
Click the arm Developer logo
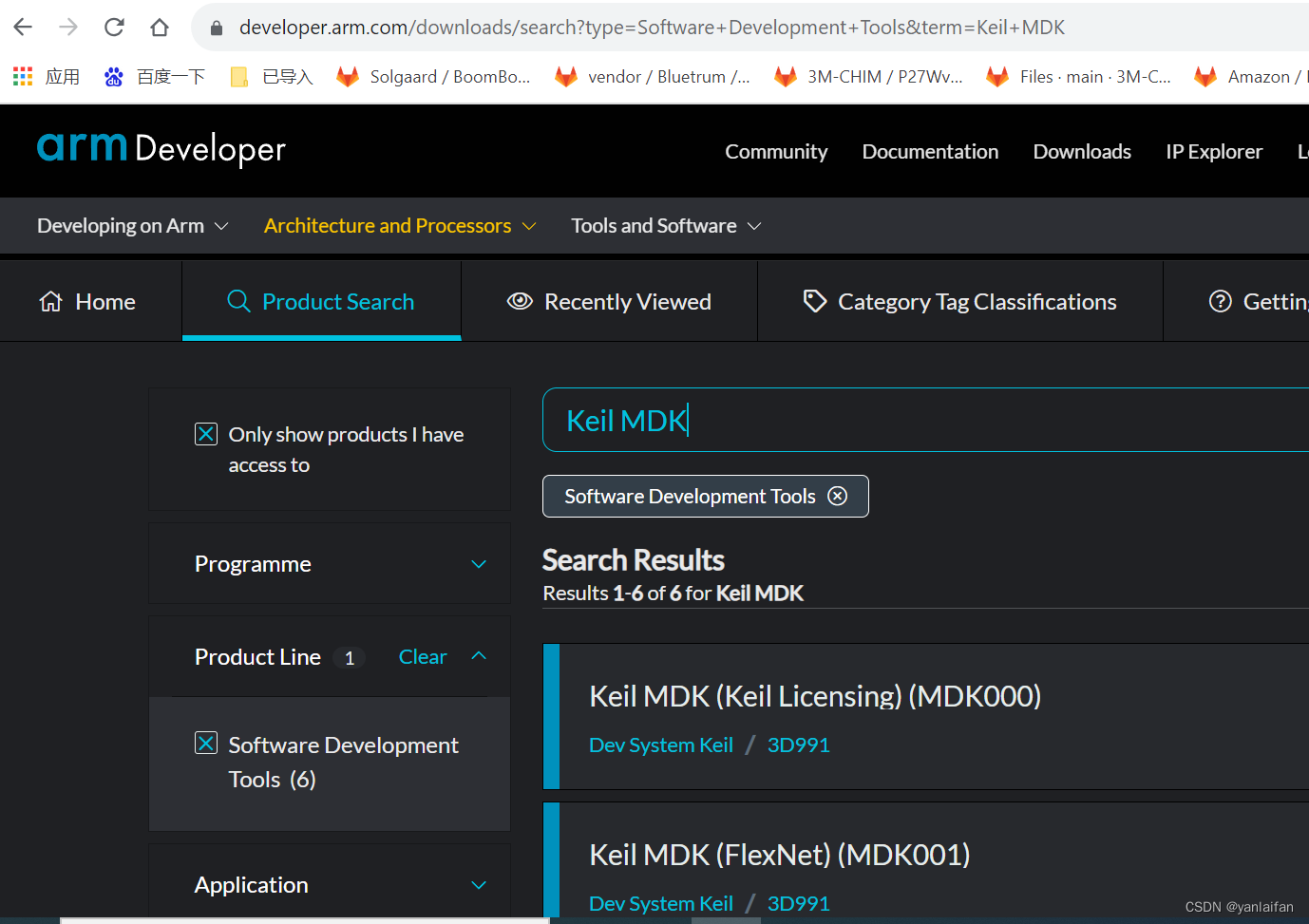(x=161, y=149)
